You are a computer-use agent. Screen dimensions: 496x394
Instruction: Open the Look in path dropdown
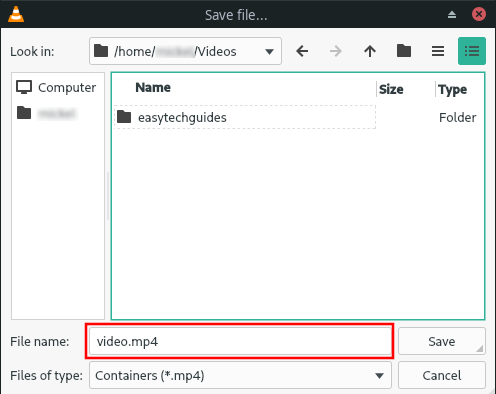click(185, 51)
